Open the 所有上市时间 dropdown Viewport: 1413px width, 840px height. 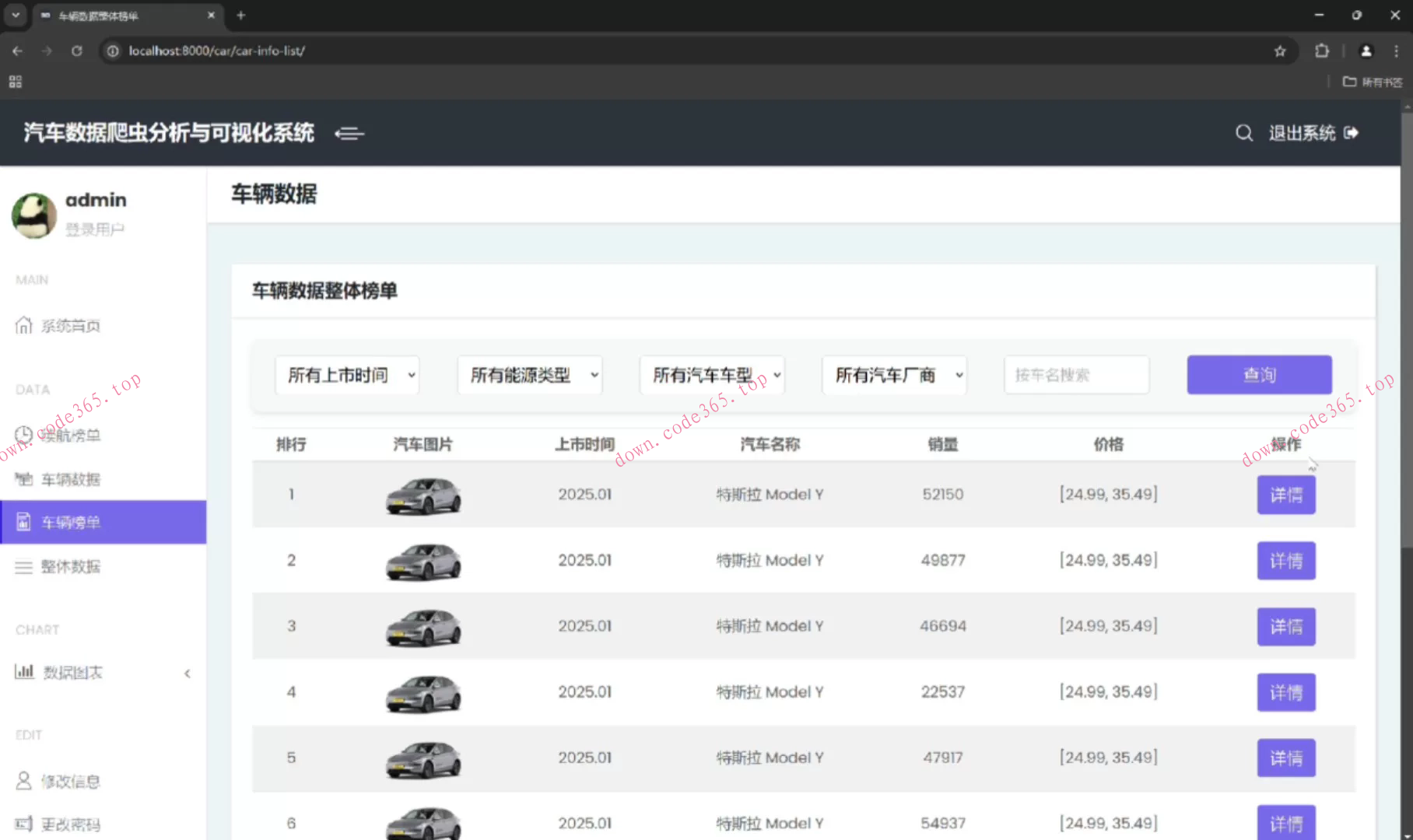(x=347, y=376)
